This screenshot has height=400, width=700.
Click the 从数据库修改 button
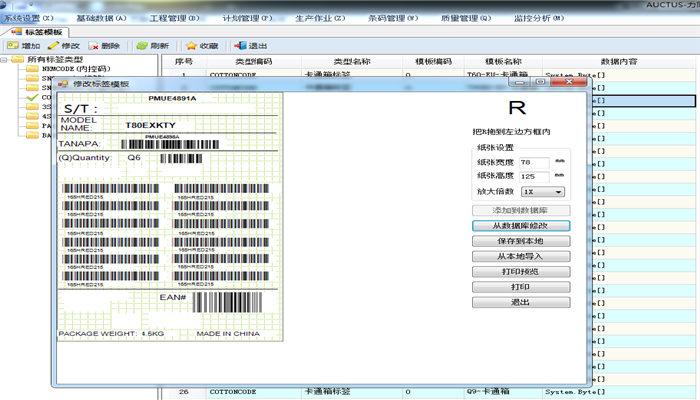521,226
